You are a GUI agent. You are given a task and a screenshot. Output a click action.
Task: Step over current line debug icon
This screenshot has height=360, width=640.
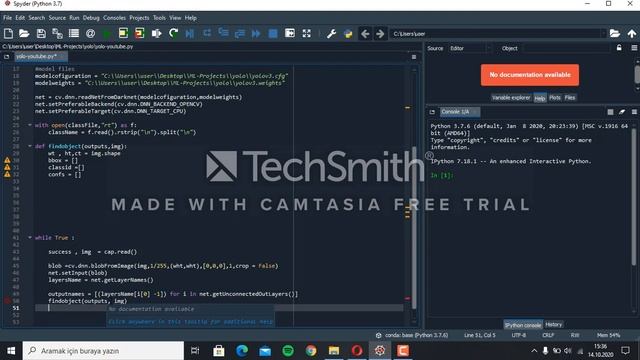coord(207,33)
